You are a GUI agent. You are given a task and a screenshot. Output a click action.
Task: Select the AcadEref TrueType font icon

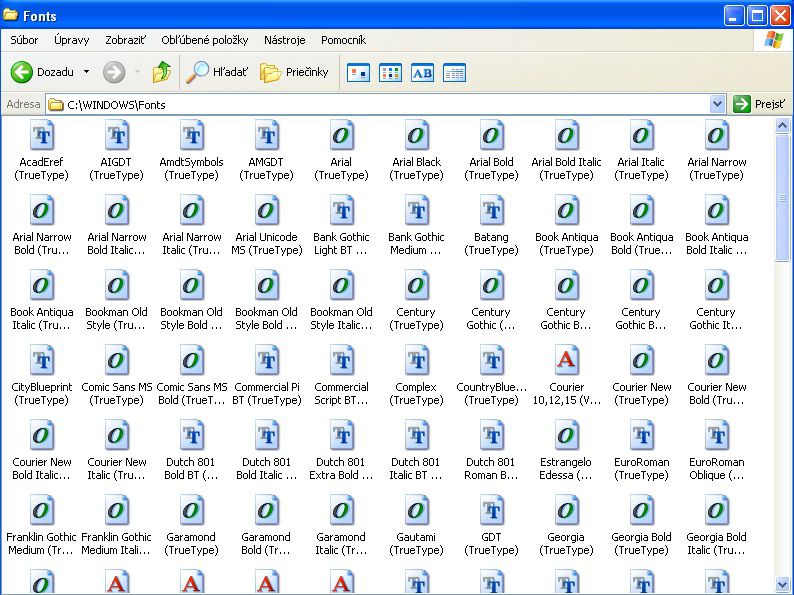[x=42, y=135]
